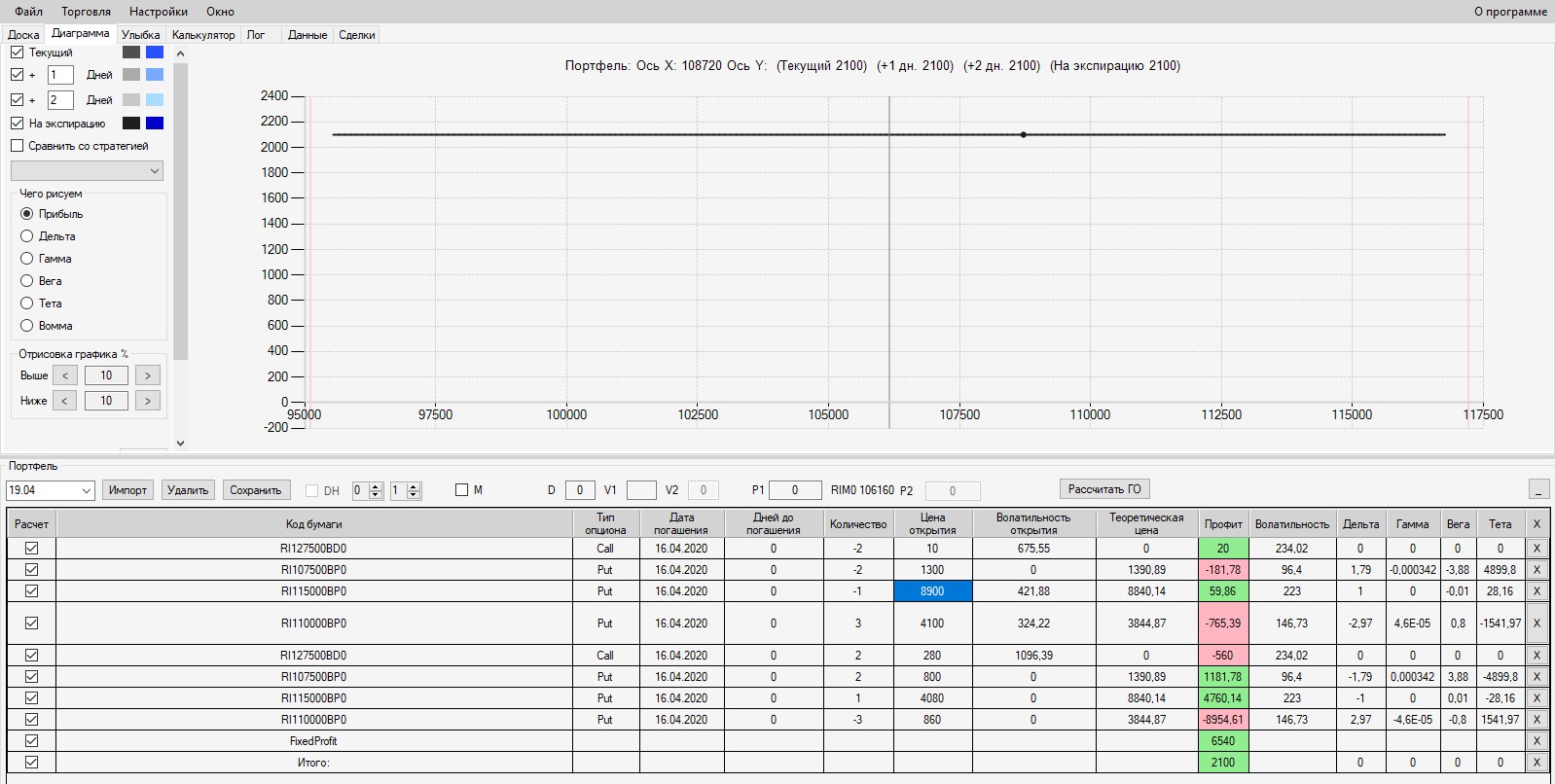1555x784 pixels.
Task: Click the DH spinner's up arrow
Action: tap(376, 486)
